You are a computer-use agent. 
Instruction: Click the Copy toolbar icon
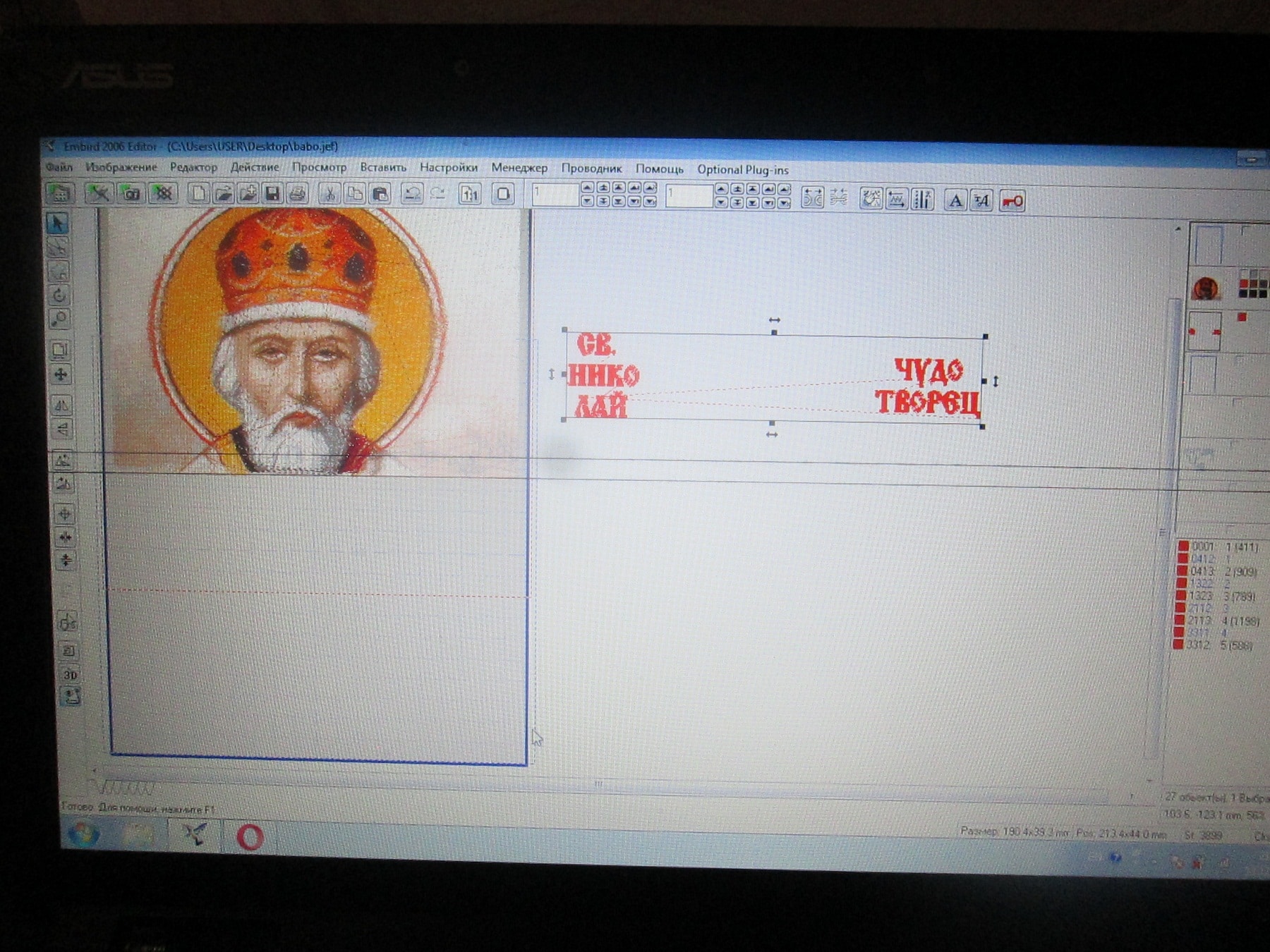[x=355, y=194]
